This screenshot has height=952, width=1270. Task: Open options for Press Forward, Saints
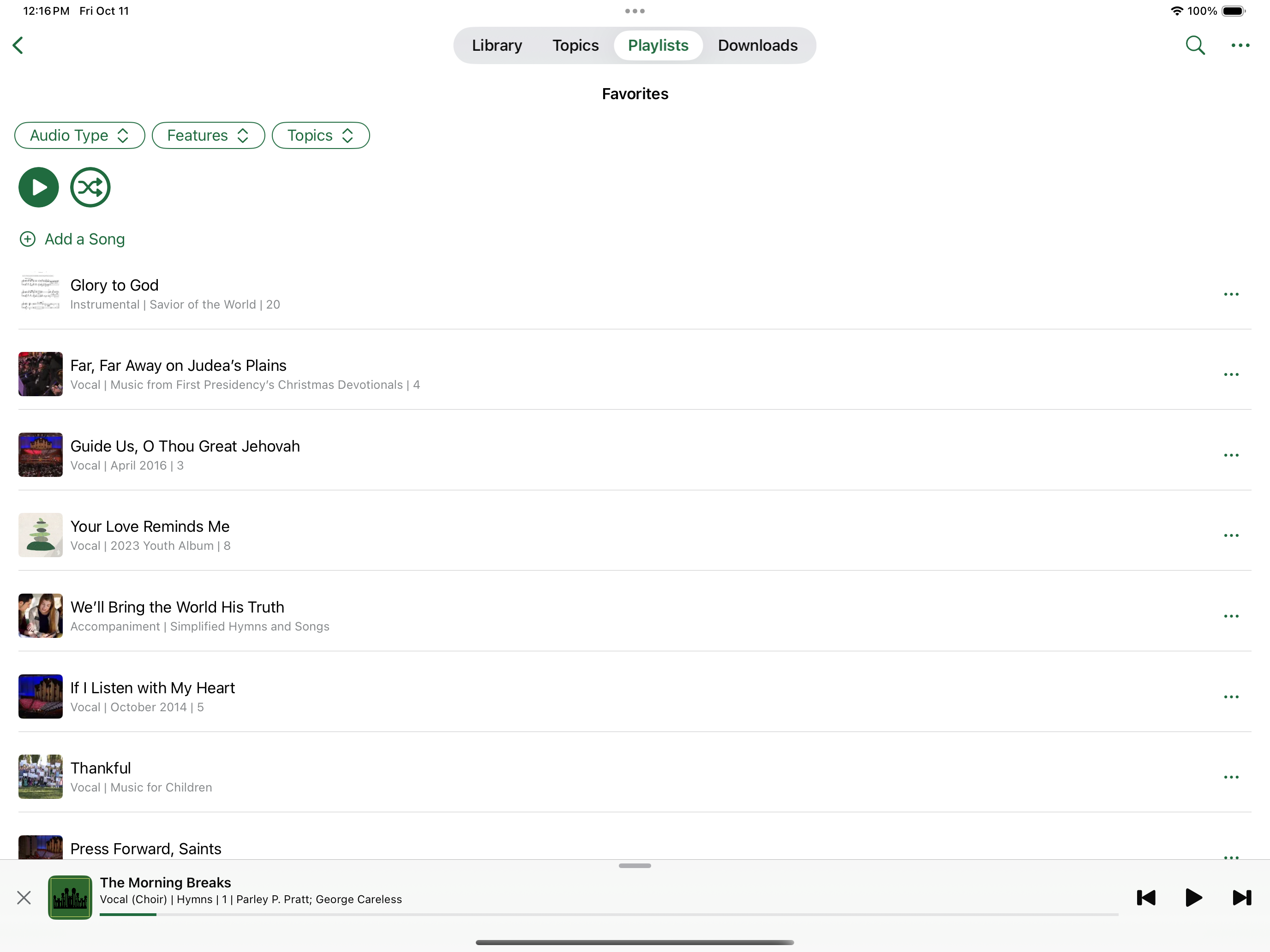(x=1231, y=857)
